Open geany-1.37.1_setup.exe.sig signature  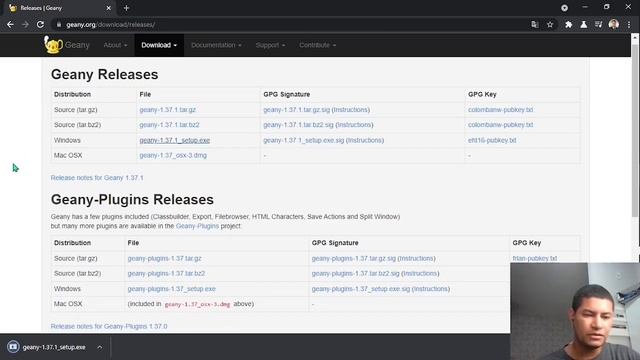click(x=304, y=140)
